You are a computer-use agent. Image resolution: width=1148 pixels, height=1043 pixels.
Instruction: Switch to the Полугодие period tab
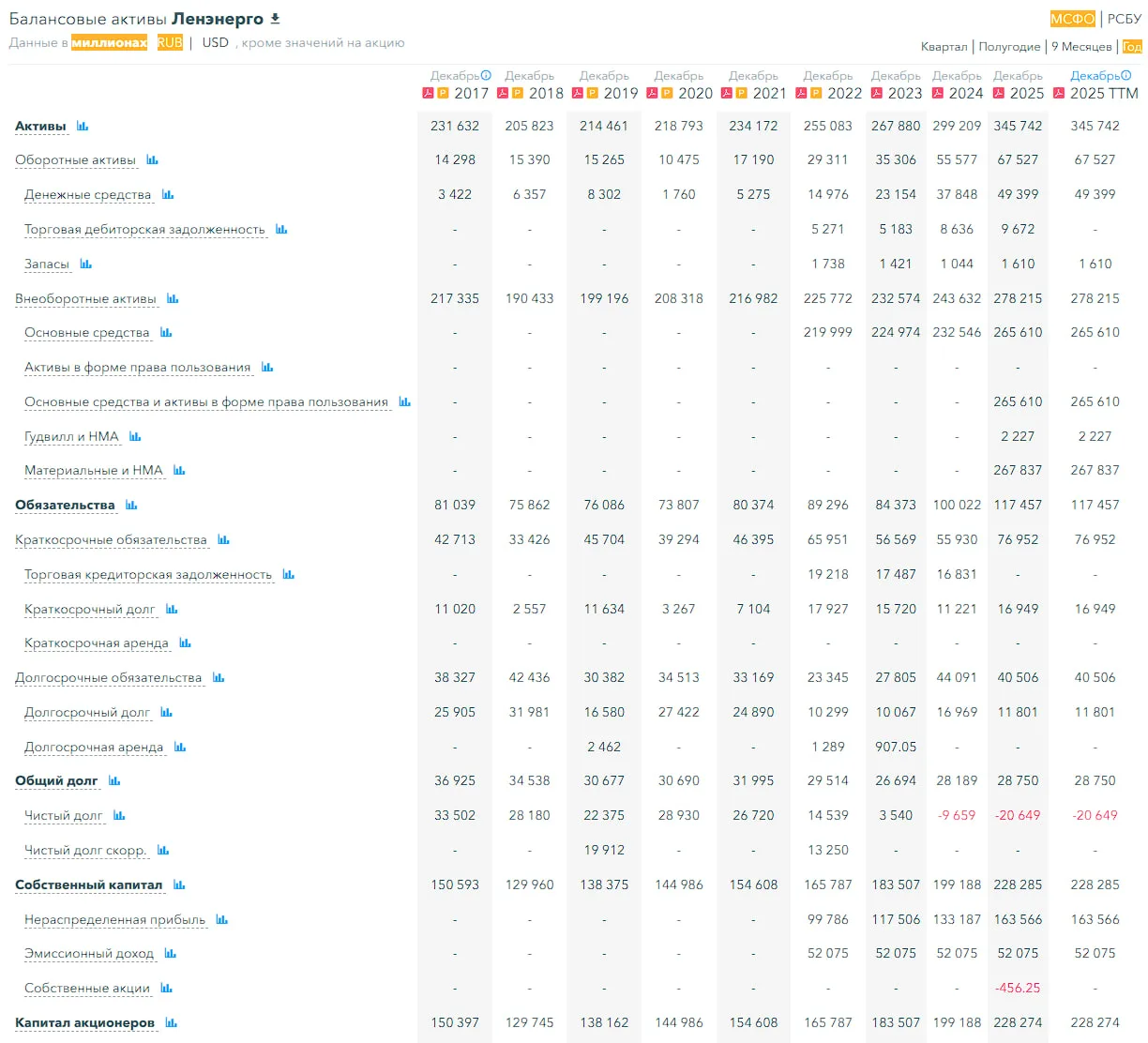[1009, 46]
